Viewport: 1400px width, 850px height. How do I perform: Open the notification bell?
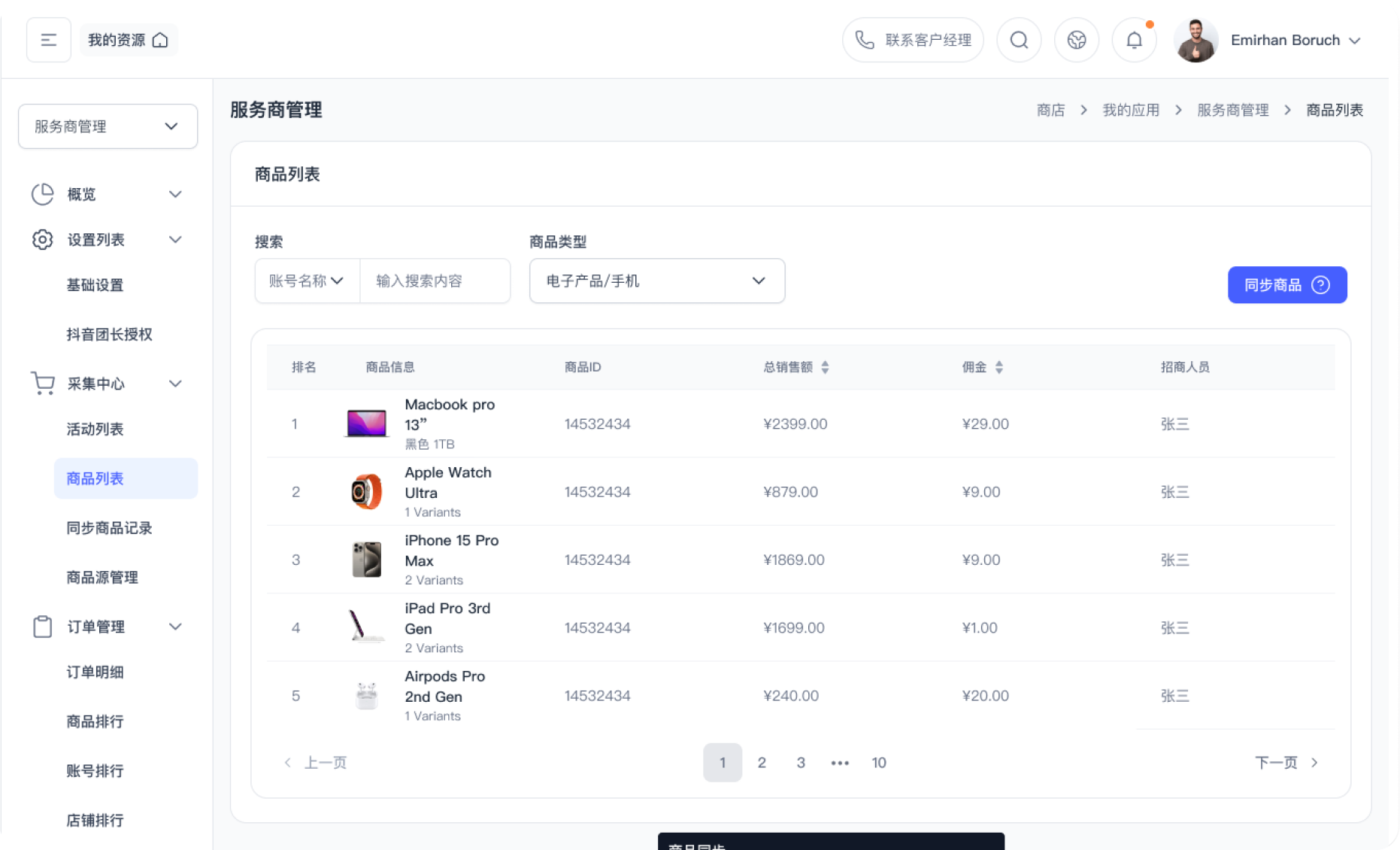(1134, 40)
